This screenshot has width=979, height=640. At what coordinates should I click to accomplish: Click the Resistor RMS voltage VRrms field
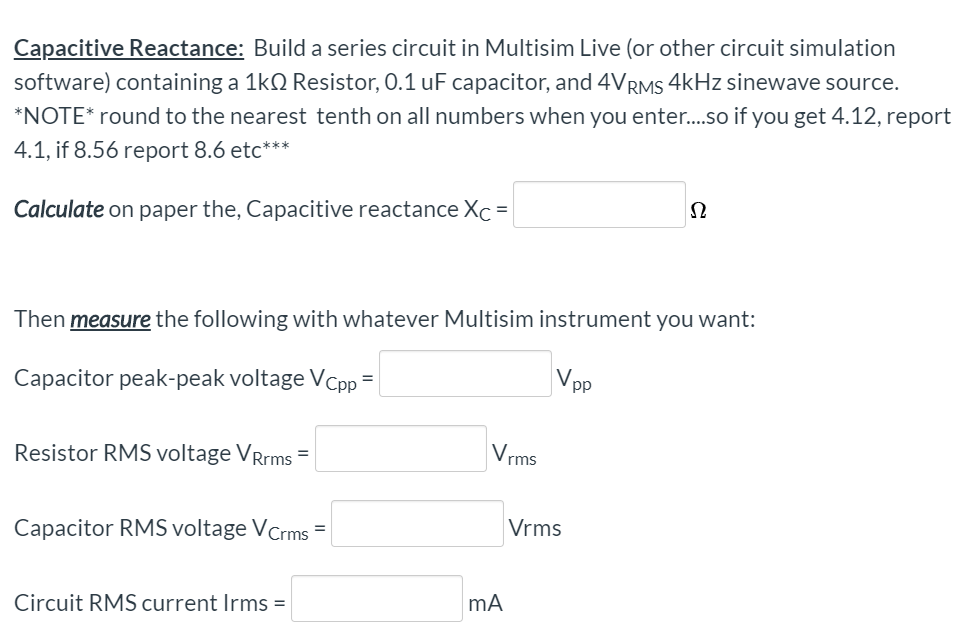click(399, 449)
